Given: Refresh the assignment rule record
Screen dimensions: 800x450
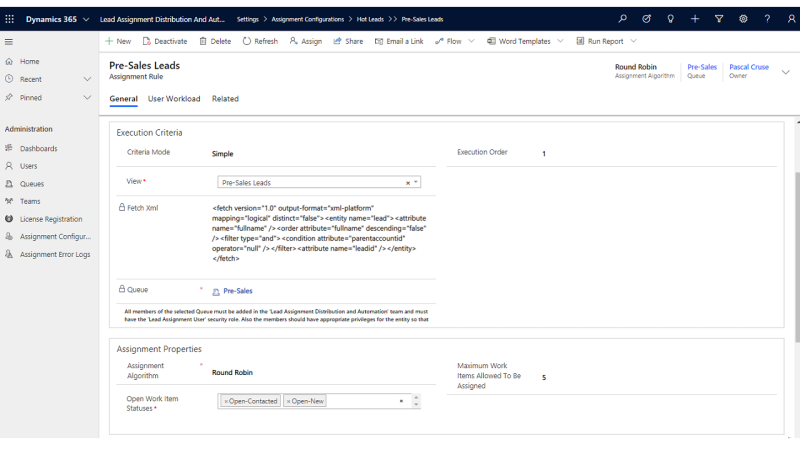Looking at the screenshot, I should pos(260,41).
